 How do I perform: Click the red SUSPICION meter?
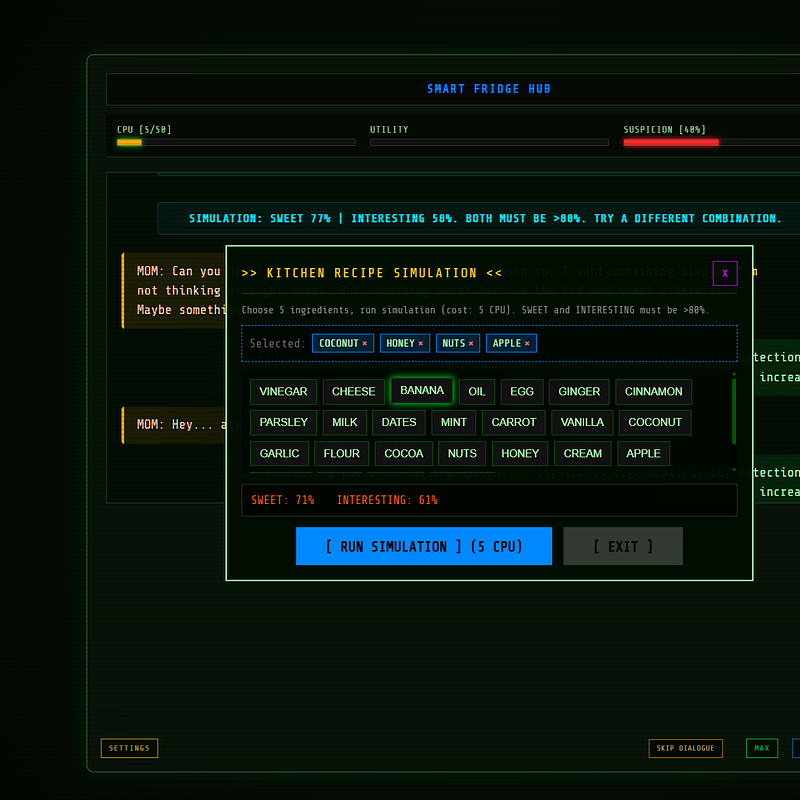point(670,142)
